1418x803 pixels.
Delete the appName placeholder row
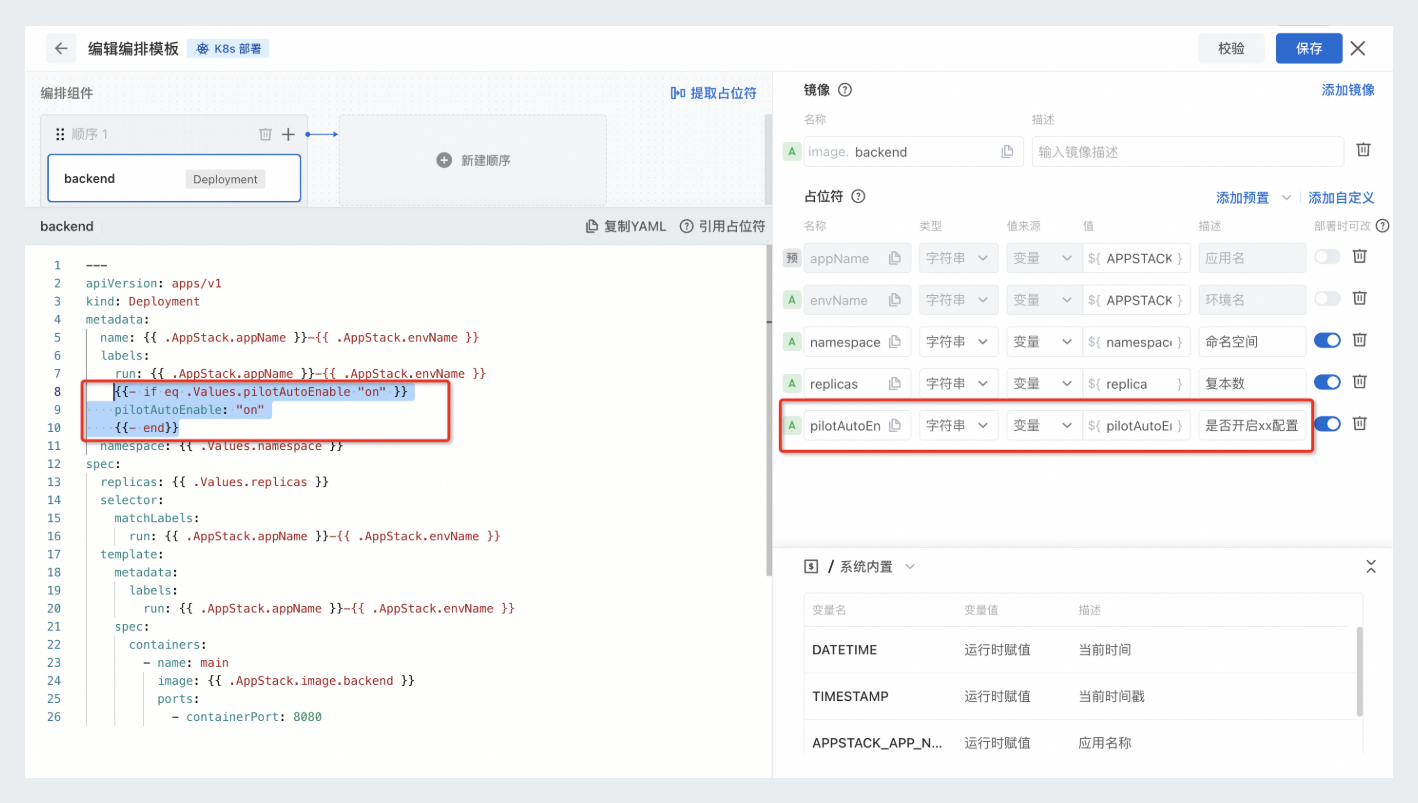tap(1360, 256)
